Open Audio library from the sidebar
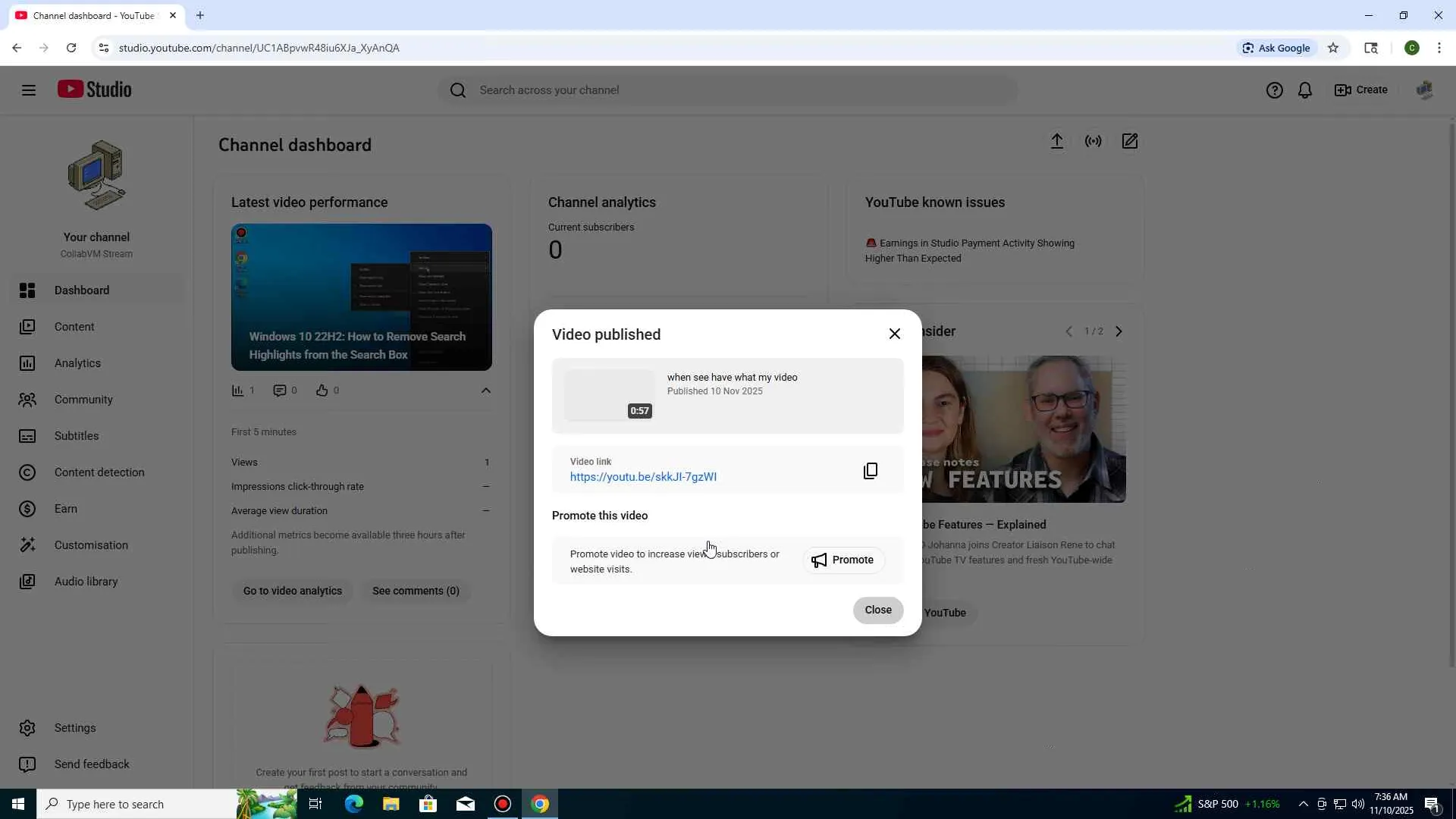1456x819 pixels. 86,582
